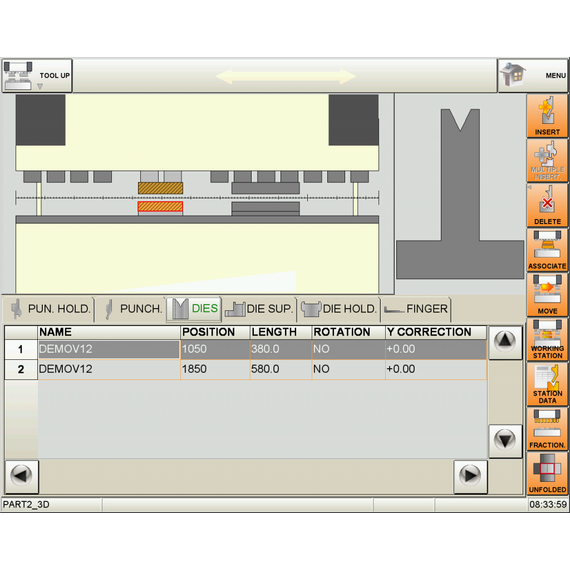Switch to the PUN. HOLD. tab
Viewport: 570px width, 570px height.
point(50,309)
